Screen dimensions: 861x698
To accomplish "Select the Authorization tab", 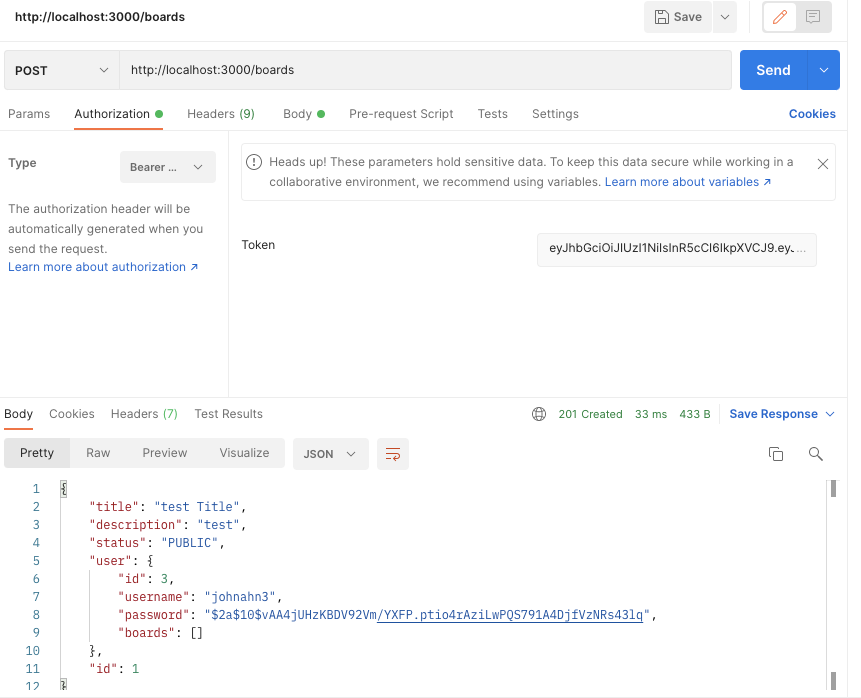I will click(x=118, y=114).
